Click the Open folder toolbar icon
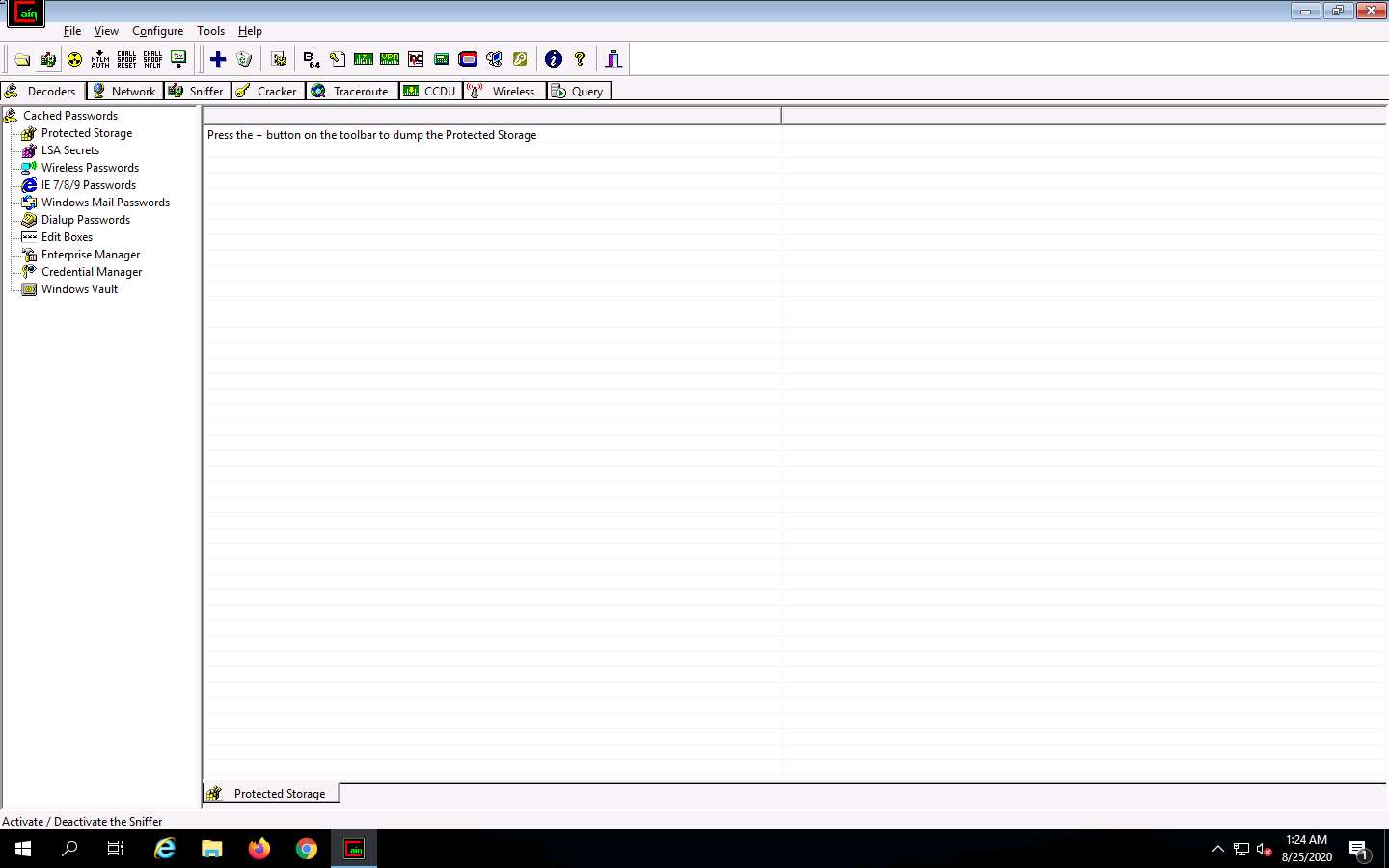The width and height of the screenshot is (1389, 868). [22, 60]
